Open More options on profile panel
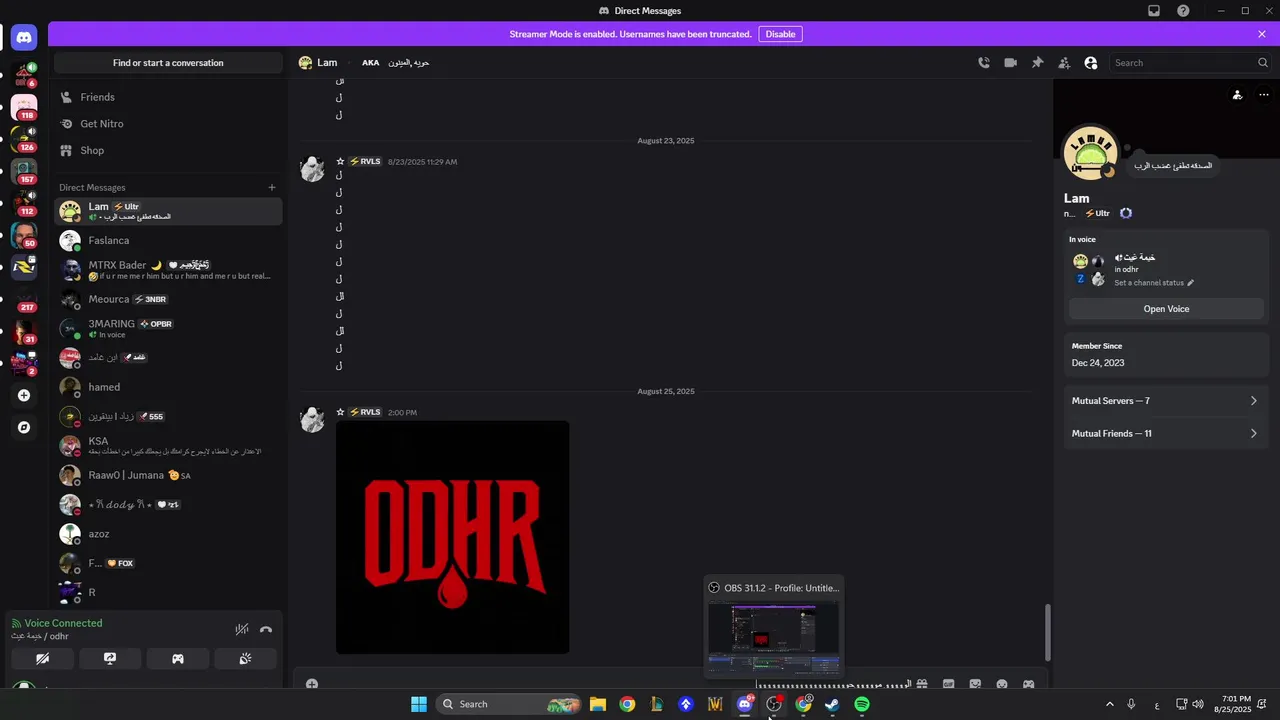This screenshot has width=1280, height=720. click(x=1264, y=95)
